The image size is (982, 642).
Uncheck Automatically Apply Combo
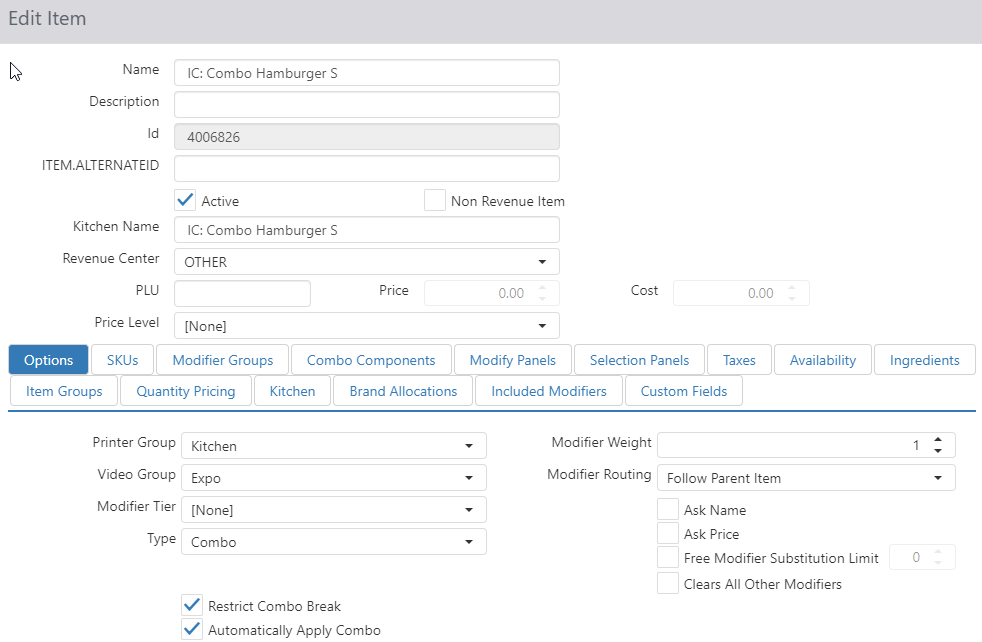192,629
